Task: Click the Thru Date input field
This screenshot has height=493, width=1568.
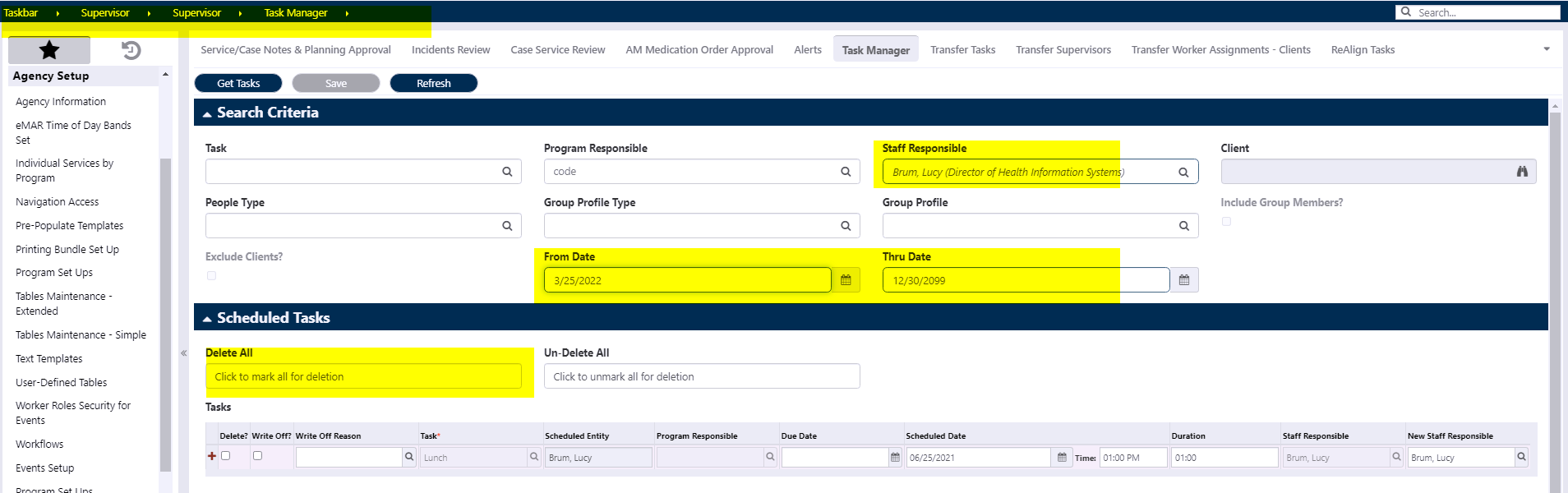Action: (1026, 280)
